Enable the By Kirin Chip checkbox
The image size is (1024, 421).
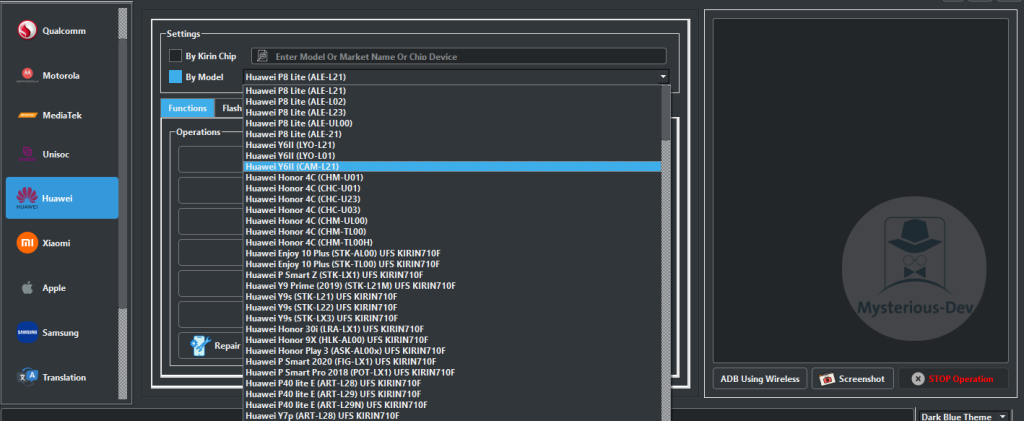[x=175, y=56]
